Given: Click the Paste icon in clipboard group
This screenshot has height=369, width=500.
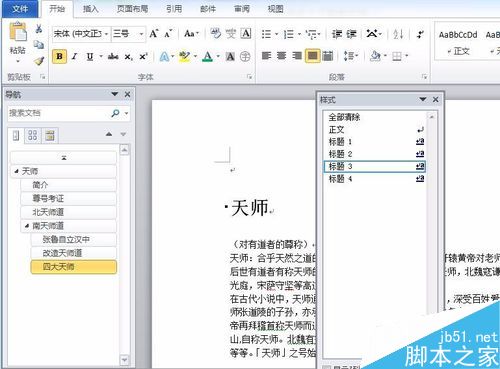Looking at the screenshot, I should point(18,32).
